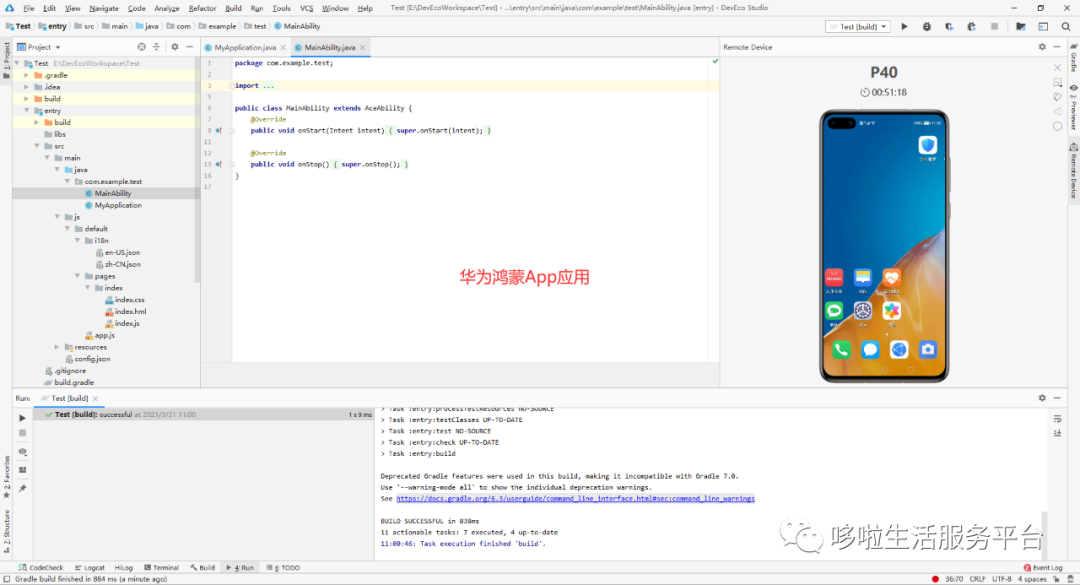This screenshot has height=585, width=1080.
Task: Click the Run panel settings gear icon
Action: [1042, 398]
